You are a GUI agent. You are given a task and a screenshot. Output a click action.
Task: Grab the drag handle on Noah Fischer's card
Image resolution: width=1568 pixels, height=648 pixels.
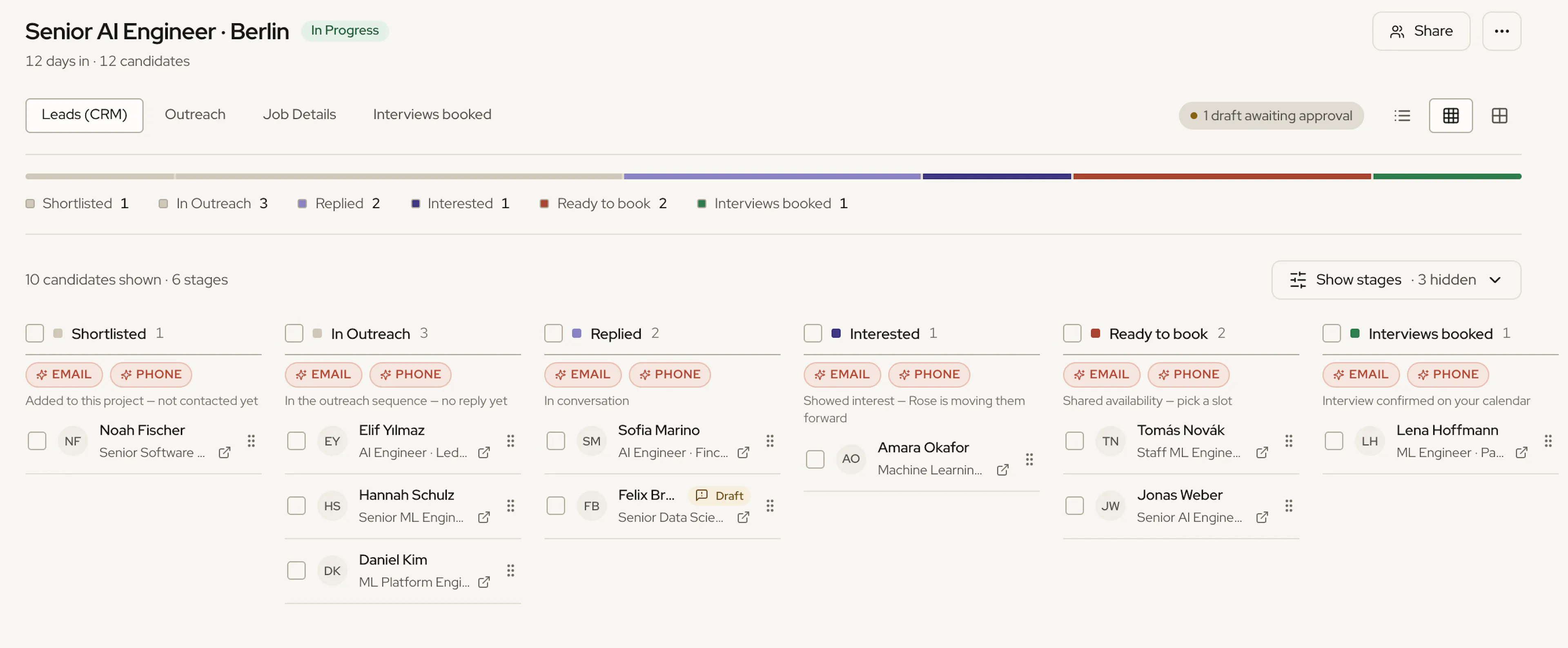click(x=251, y=441)
